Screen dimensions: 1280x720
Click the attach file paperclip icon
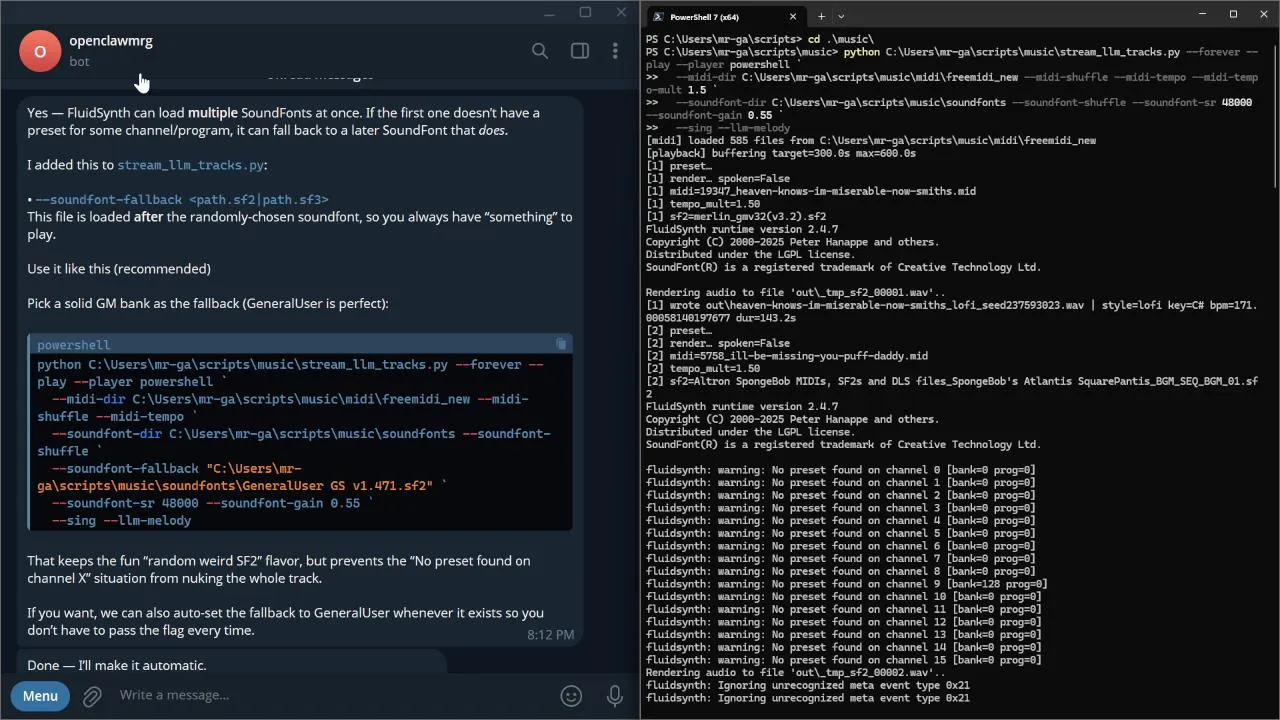92,696
